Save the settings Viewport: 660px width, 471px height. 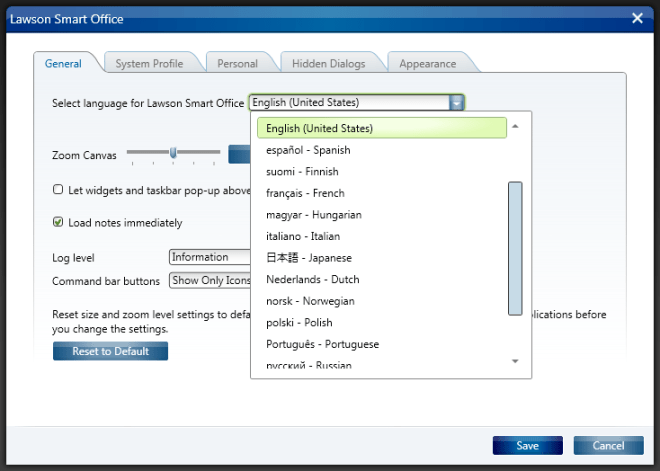527,445
